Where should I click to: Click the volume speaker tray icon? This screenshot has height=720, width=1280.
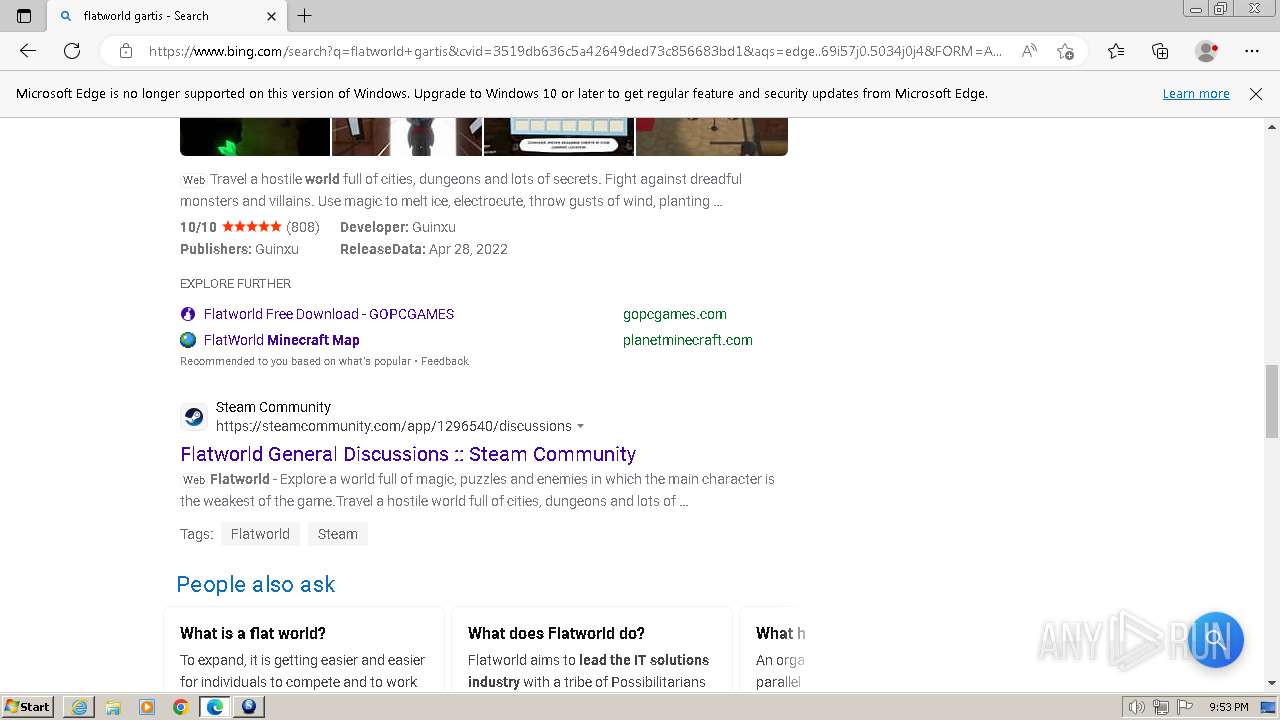pos(1137,707)
